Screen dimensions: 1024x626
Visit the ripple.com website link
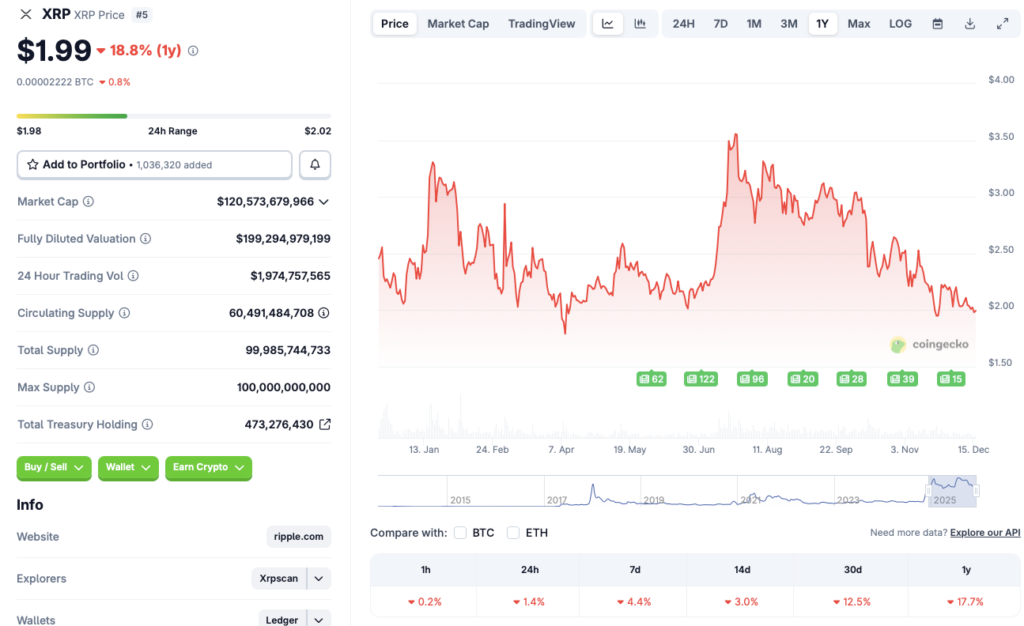[298, 536]
